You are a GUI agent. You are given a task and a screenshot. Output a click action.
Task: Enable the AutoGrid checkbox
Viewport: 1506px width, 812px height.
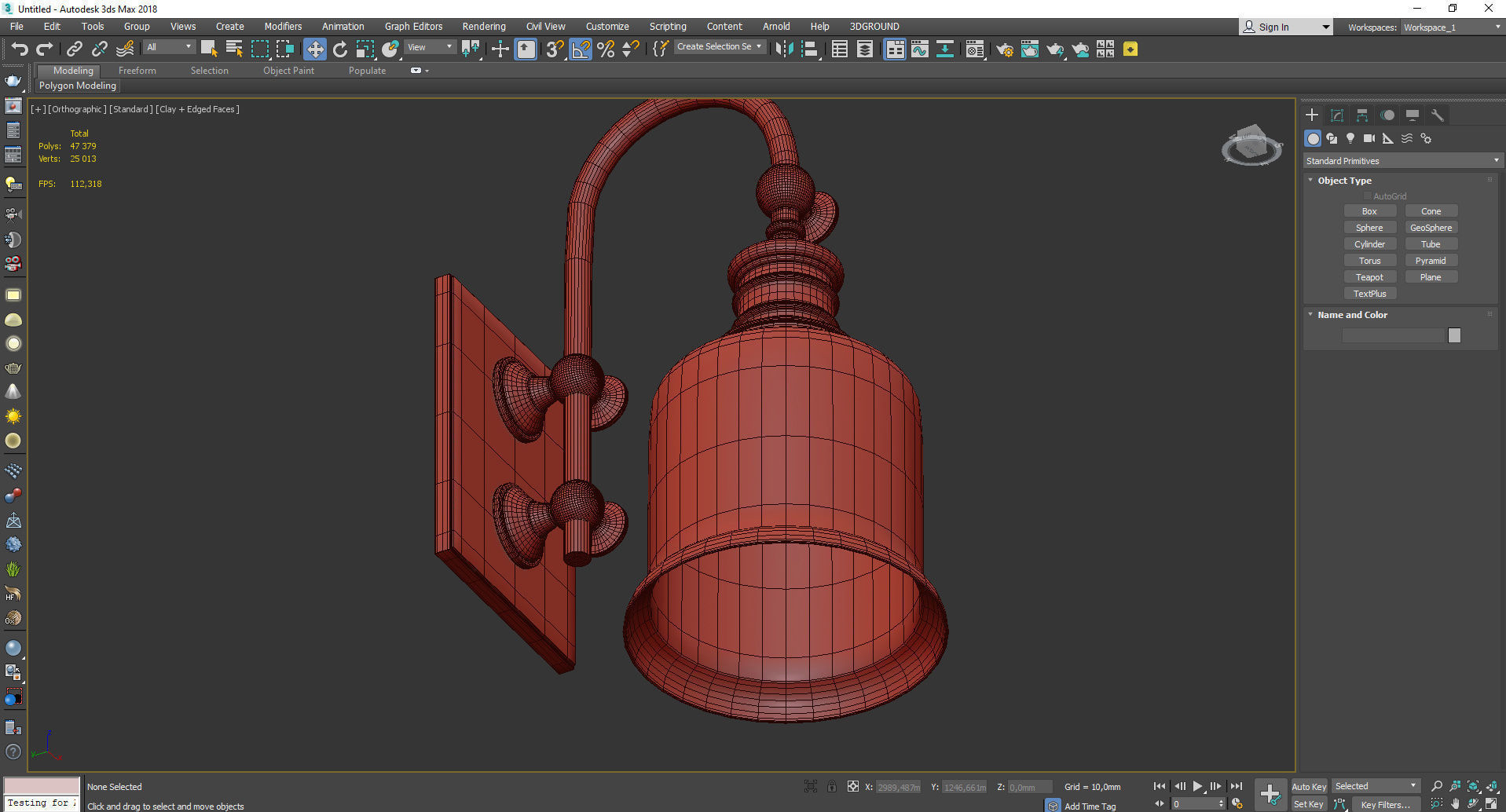(1367, 196)
